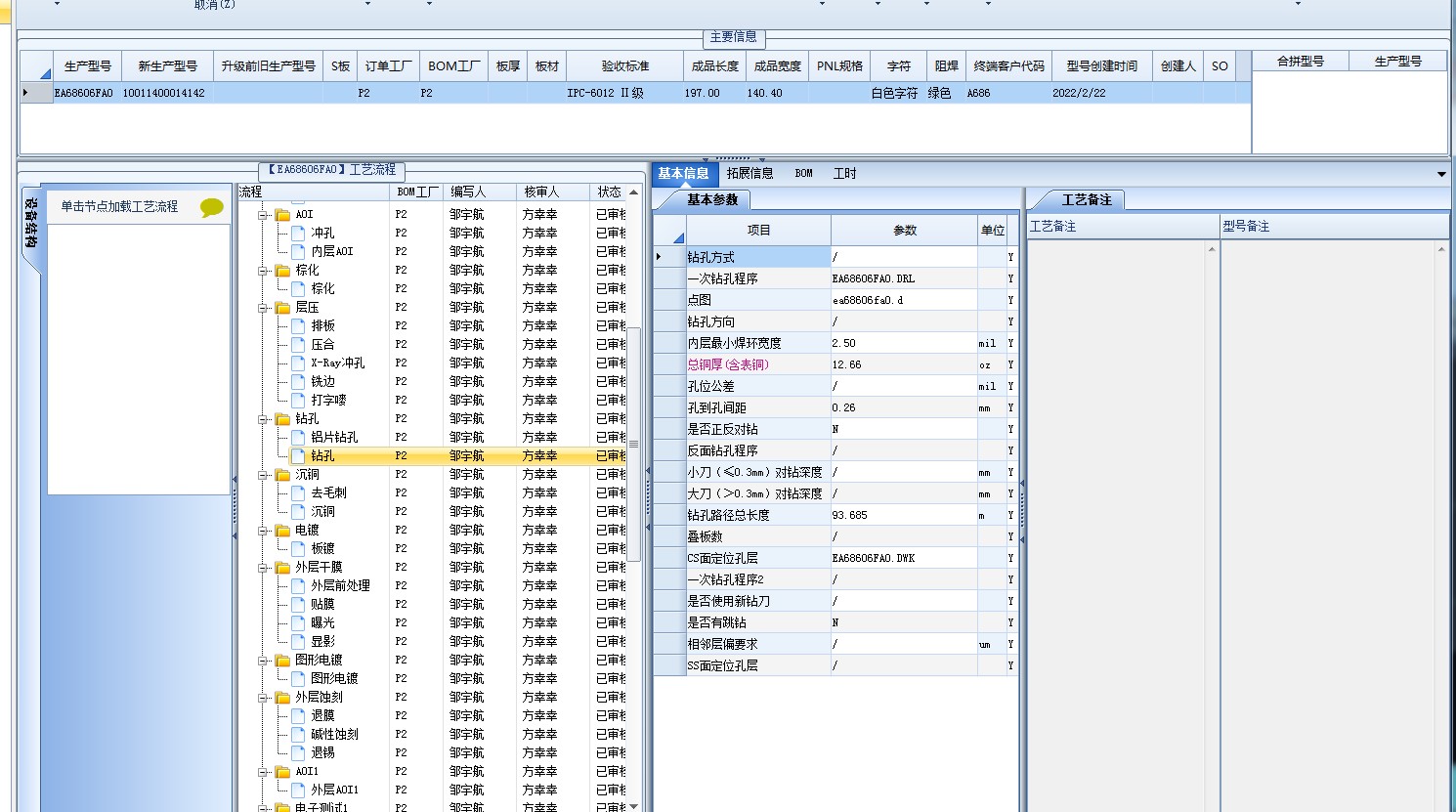This screenshot has height=812, width=1456.
Task: Click the 电镀 folder icon
Action: 282,531
